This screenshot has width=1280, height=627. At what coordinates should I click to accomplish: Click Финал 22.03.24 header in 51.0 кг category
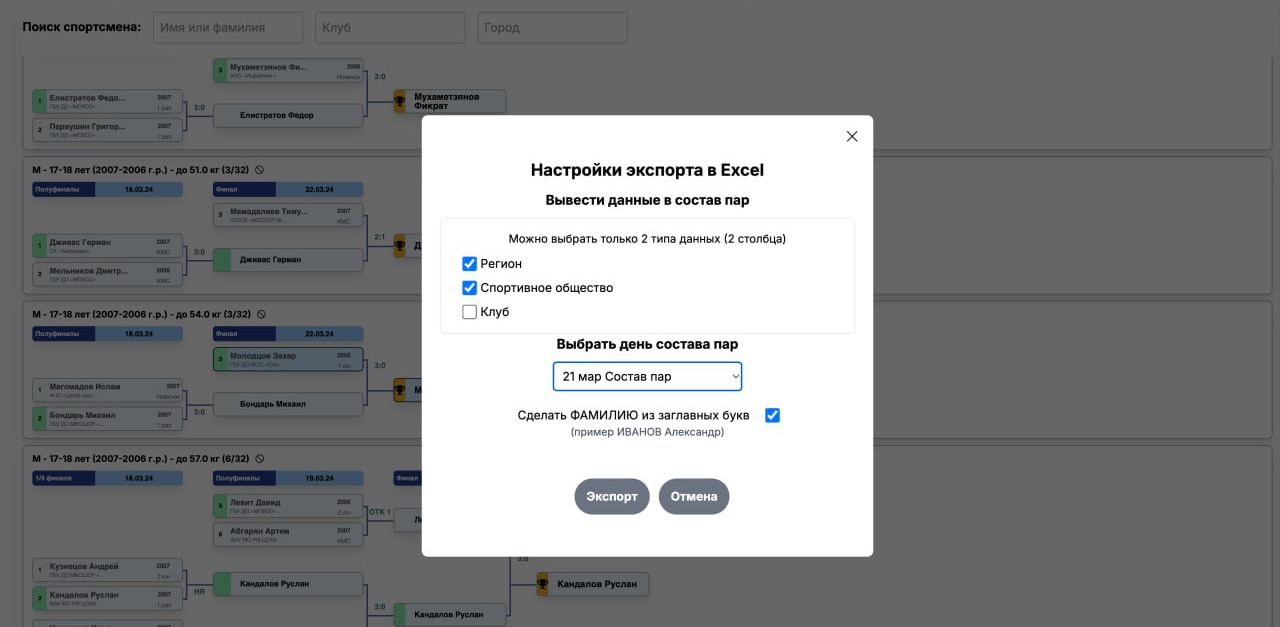click(288, 189)
